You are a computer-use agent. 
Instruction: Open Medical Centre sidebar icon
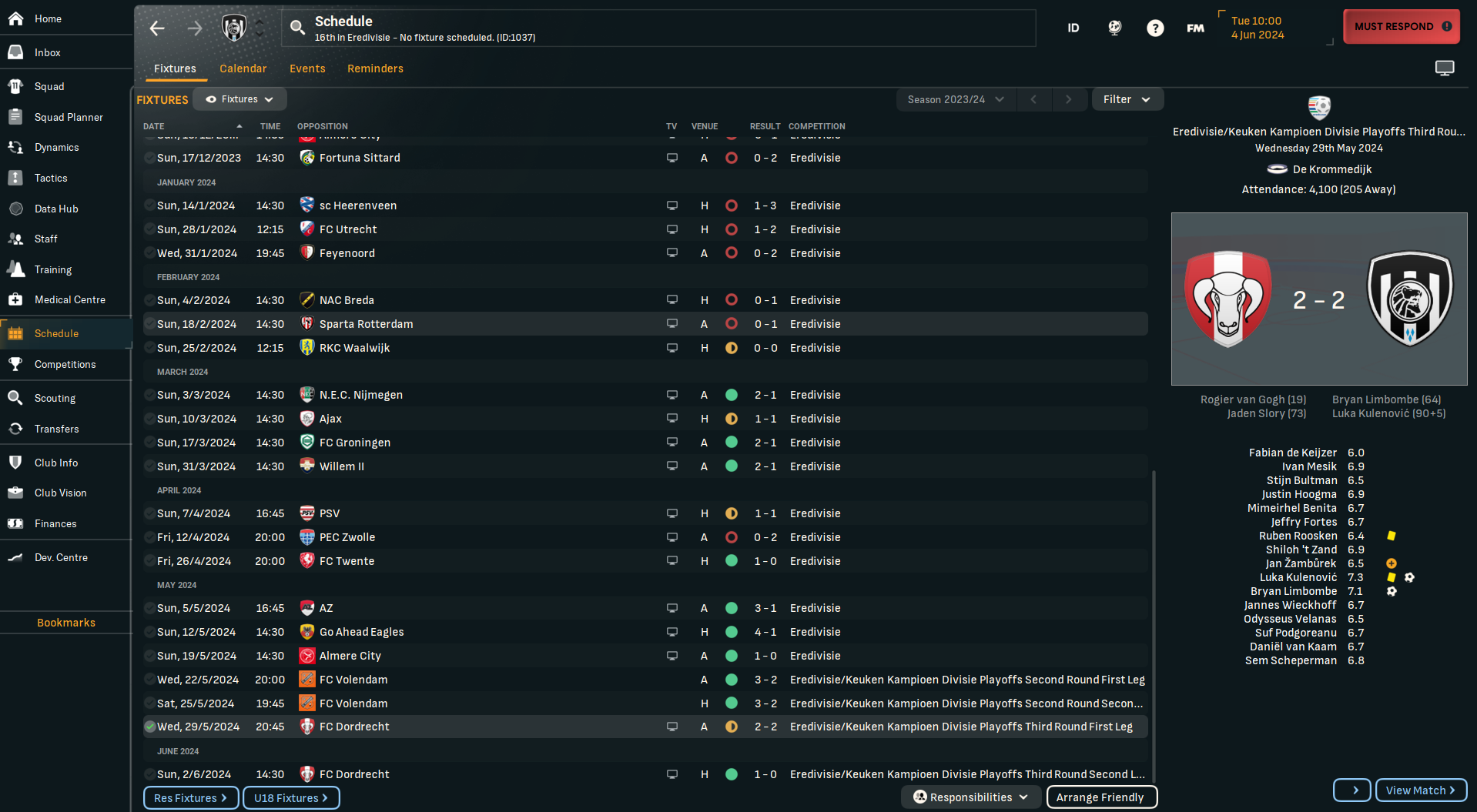[15, 299]
